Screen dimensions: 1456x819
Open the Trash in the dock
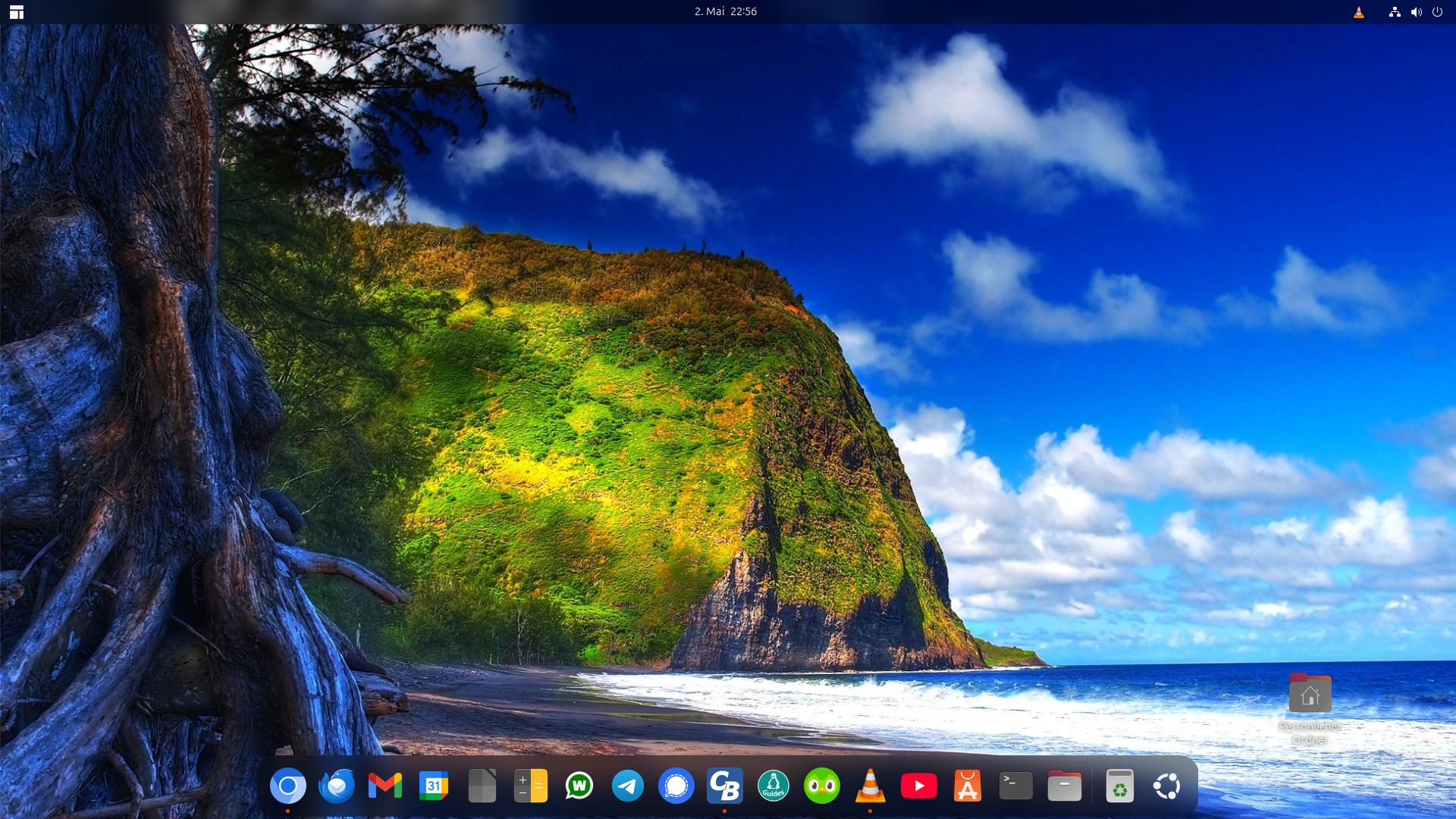(x=1119, y=786)
